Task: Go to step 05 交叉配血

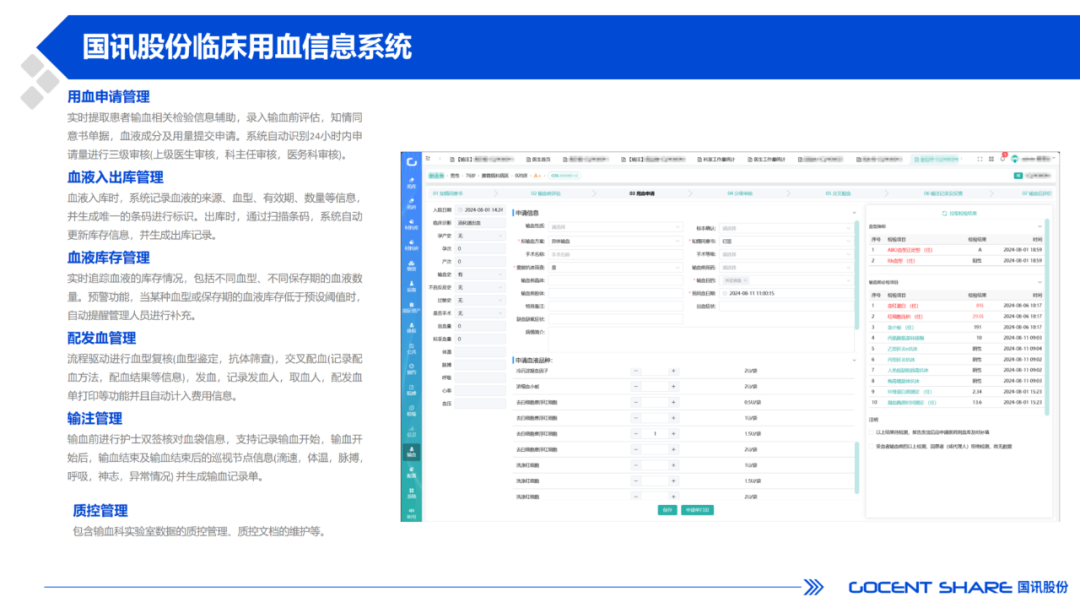Action: (x=838, y=193)
